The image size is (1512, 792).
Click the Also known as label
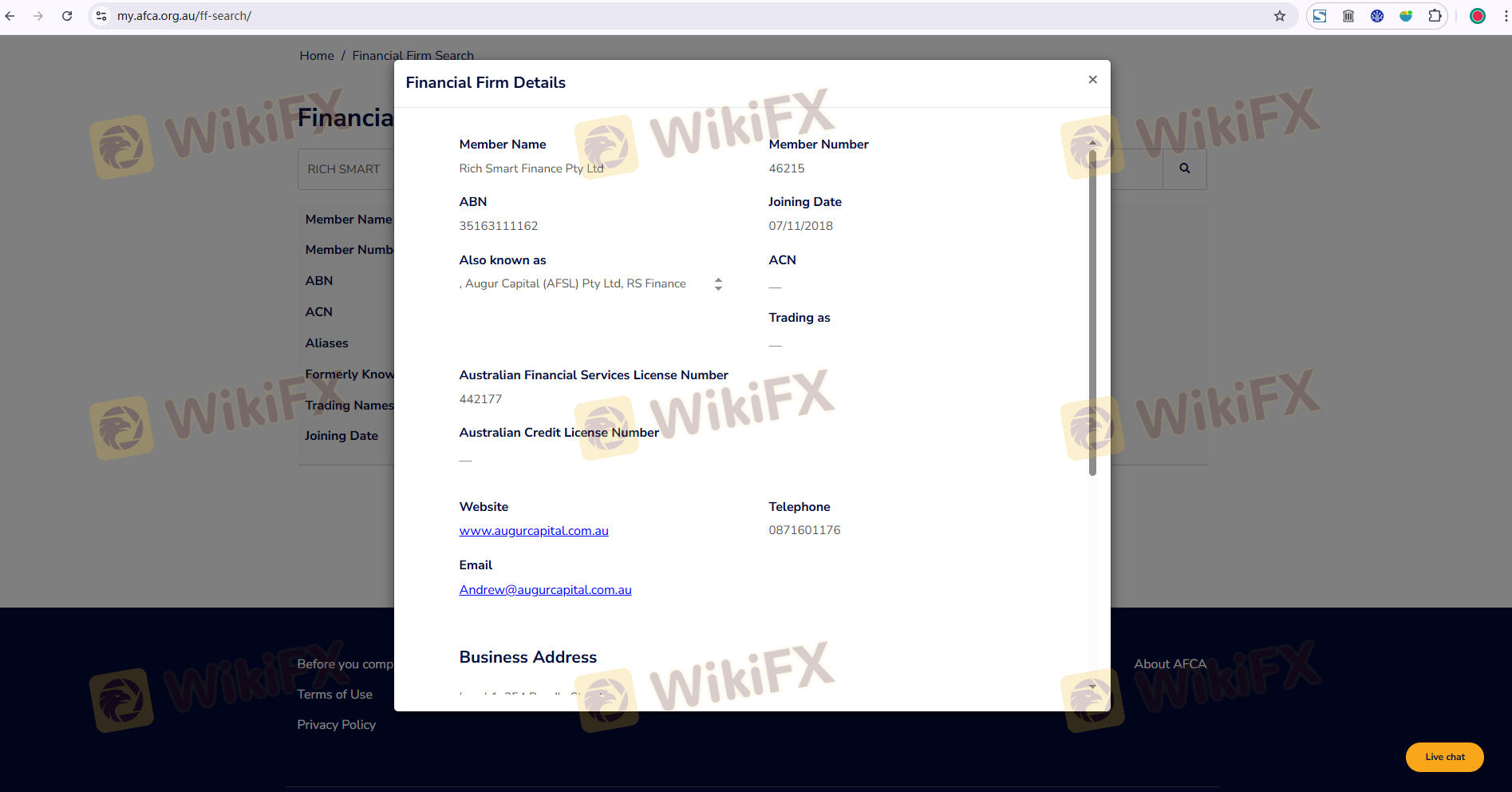[503, 260]
